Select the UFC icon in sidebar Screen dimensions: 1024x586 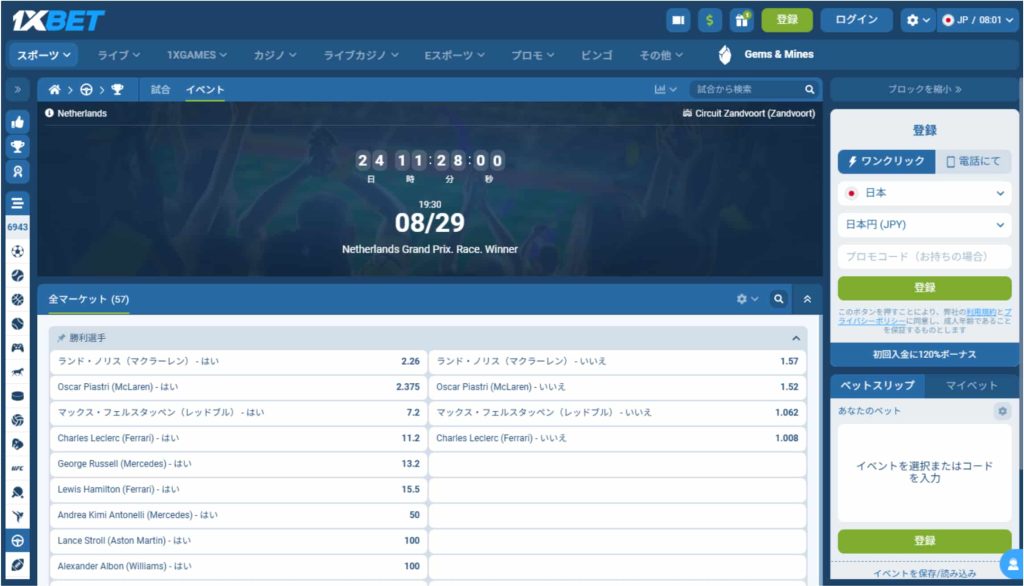coord(18,468)
